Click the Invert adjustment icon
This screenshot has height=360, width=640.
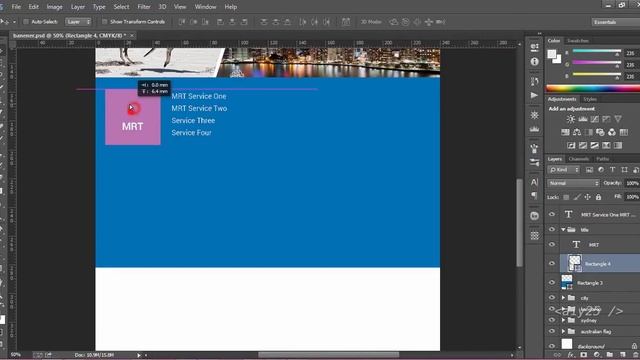tap(571, 145)
